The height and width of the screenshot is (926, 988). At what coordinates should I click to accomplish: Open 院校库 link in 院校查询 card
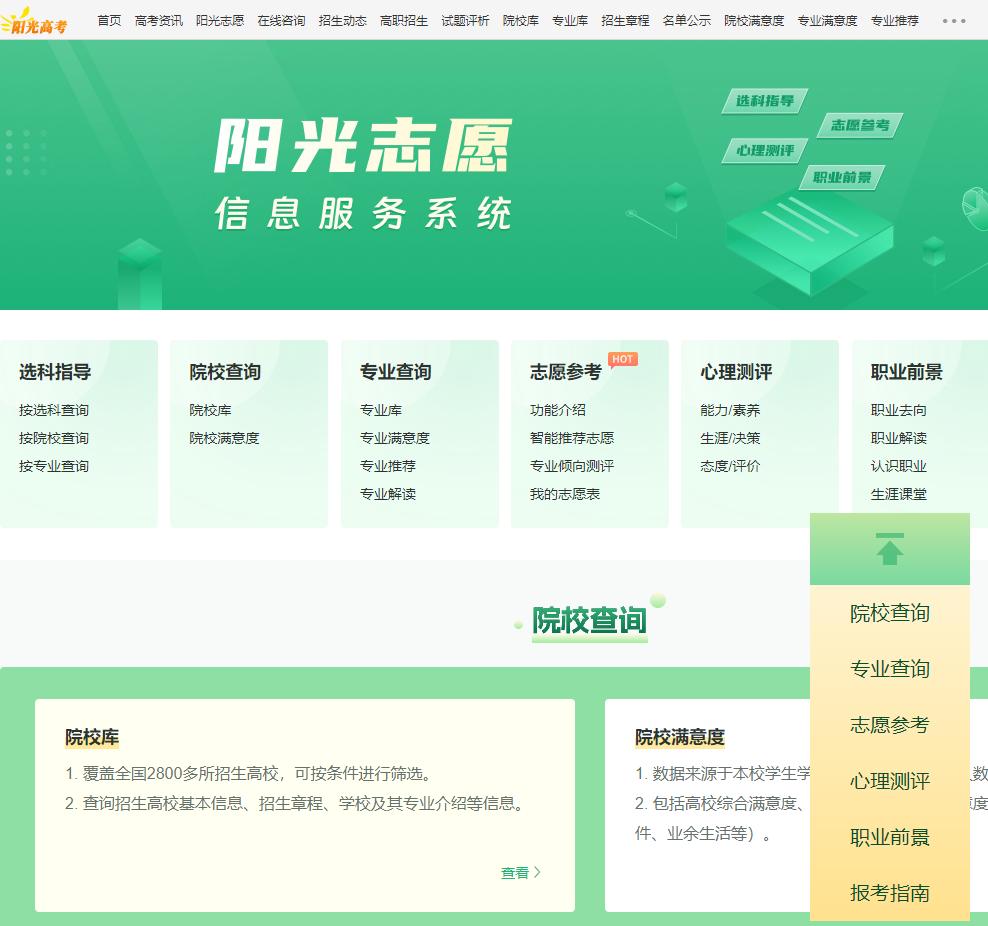pos(210,410)
